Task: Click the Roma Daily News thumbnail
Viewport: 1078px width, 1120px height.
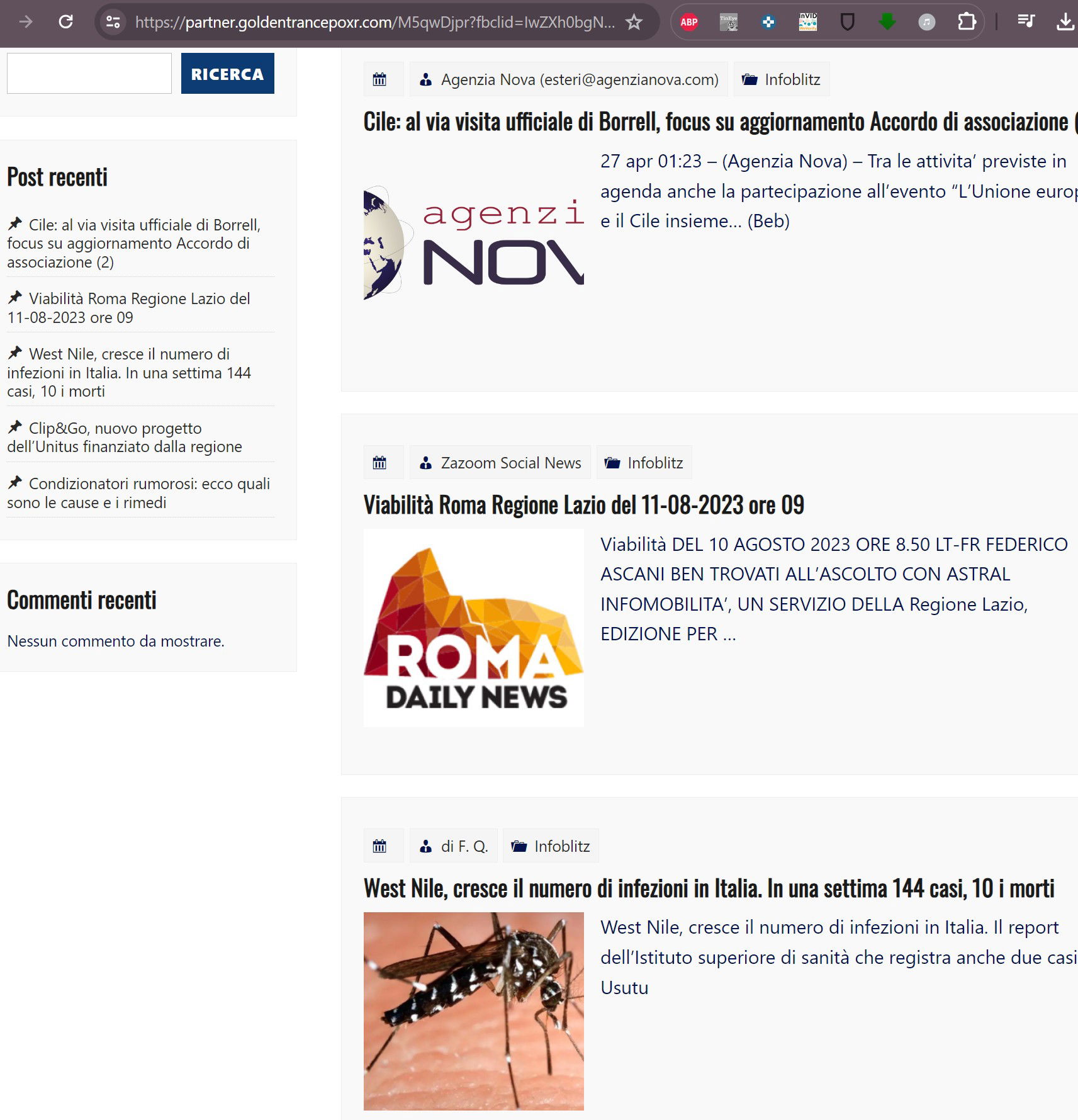Action: [x=473, y=628]
